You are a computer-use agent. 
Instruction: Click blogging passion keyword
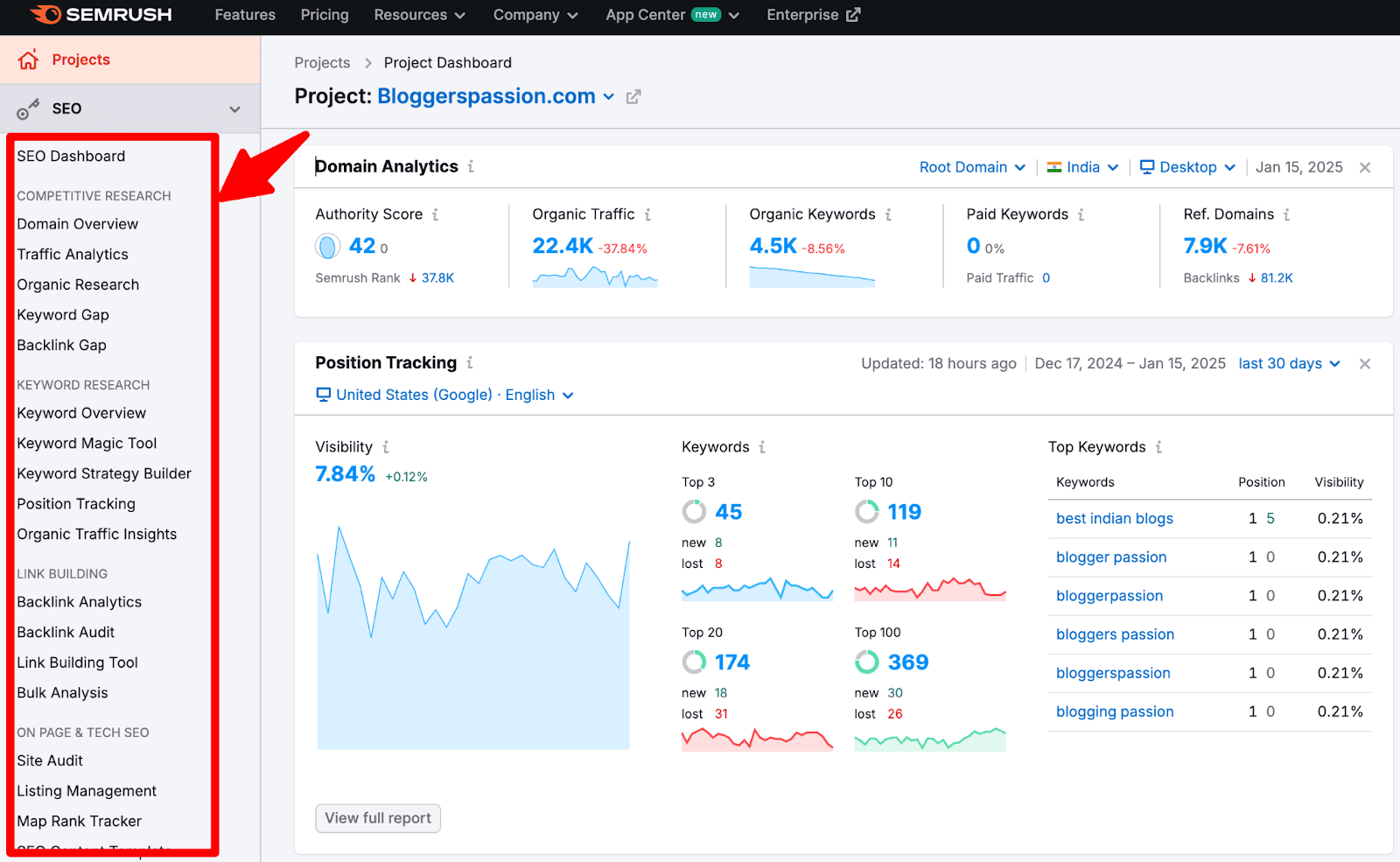(1115, 711)
